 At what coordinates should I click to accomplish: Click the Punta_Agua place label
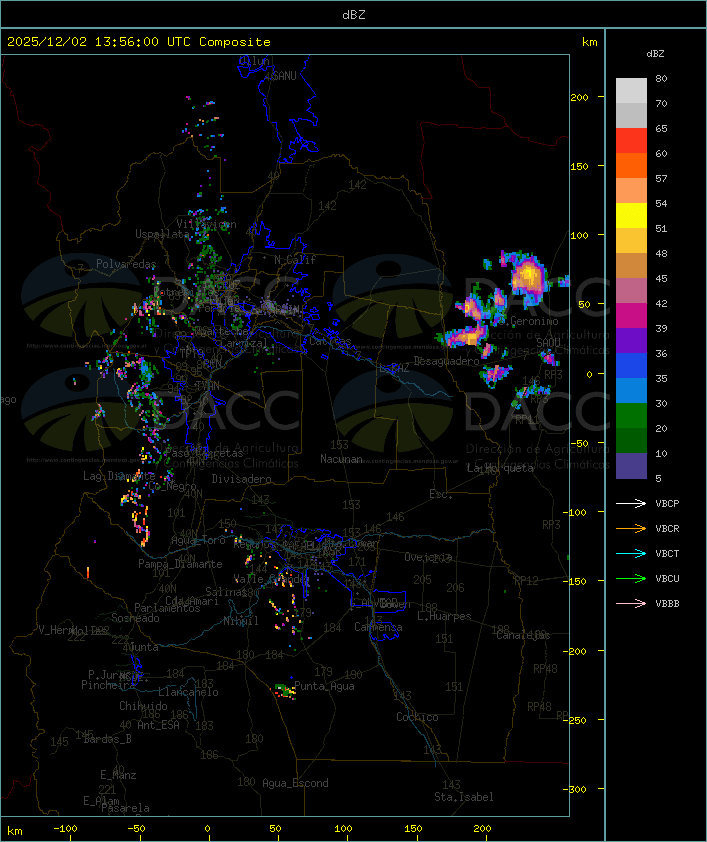pos(324,686)
